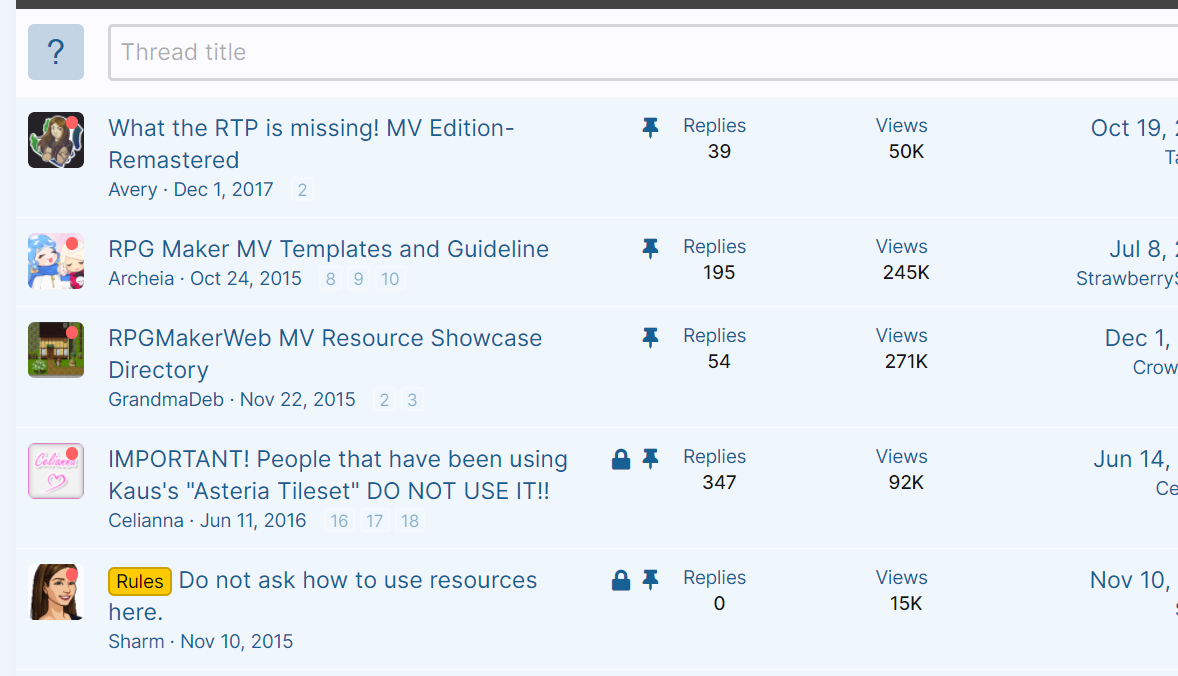Click sticky pin icon on RTP thread
The width and height of the screenshot is (1178, 676).
pos(651,128)
